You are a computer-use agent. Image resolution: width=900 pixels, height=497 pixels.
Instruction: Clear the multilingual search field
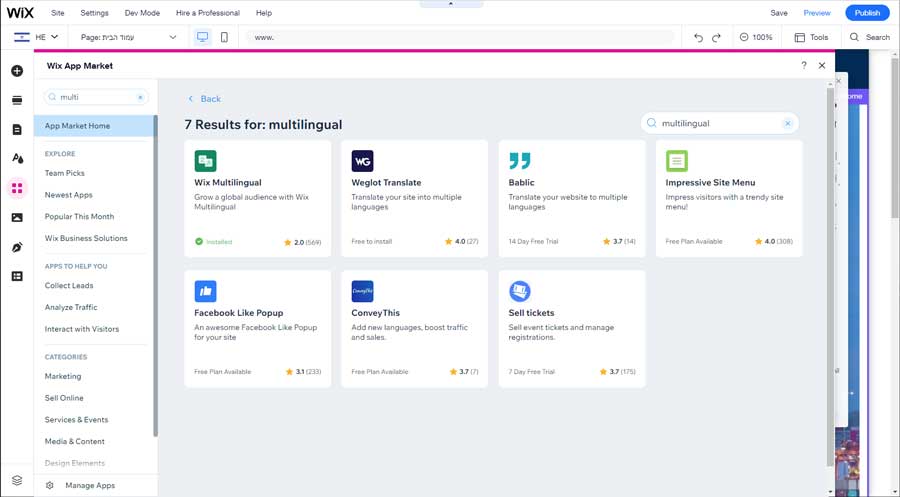pos(788,123)
